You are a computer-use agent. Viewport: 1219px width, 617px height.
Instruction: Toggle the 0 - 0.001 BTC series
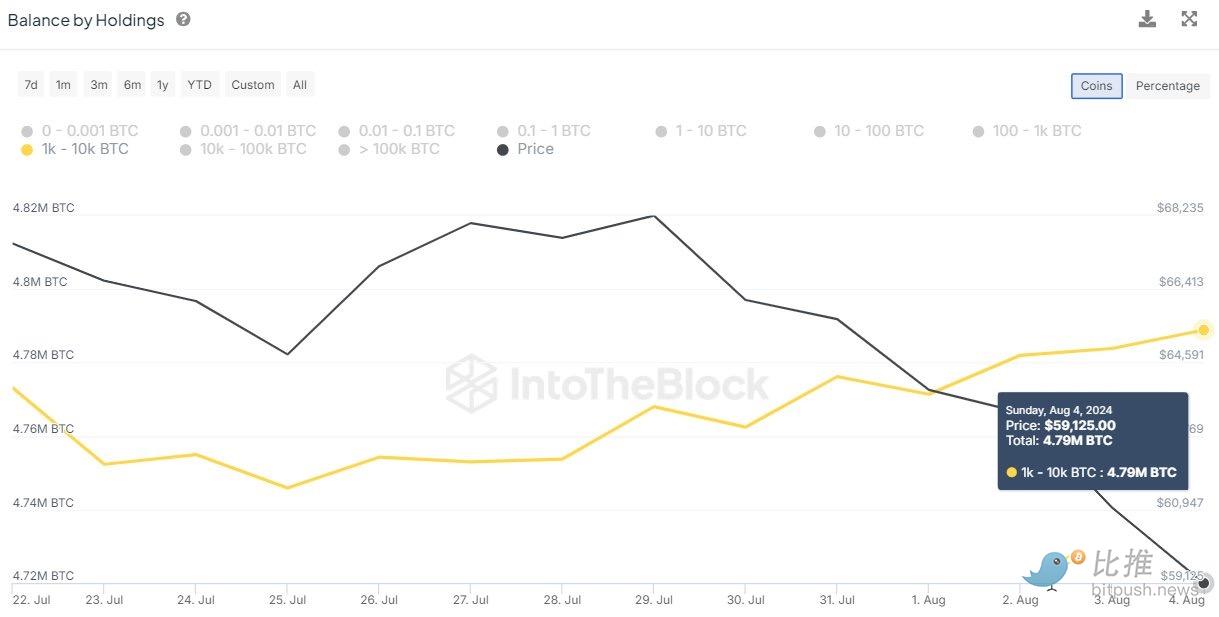click(x=80, y=131)
